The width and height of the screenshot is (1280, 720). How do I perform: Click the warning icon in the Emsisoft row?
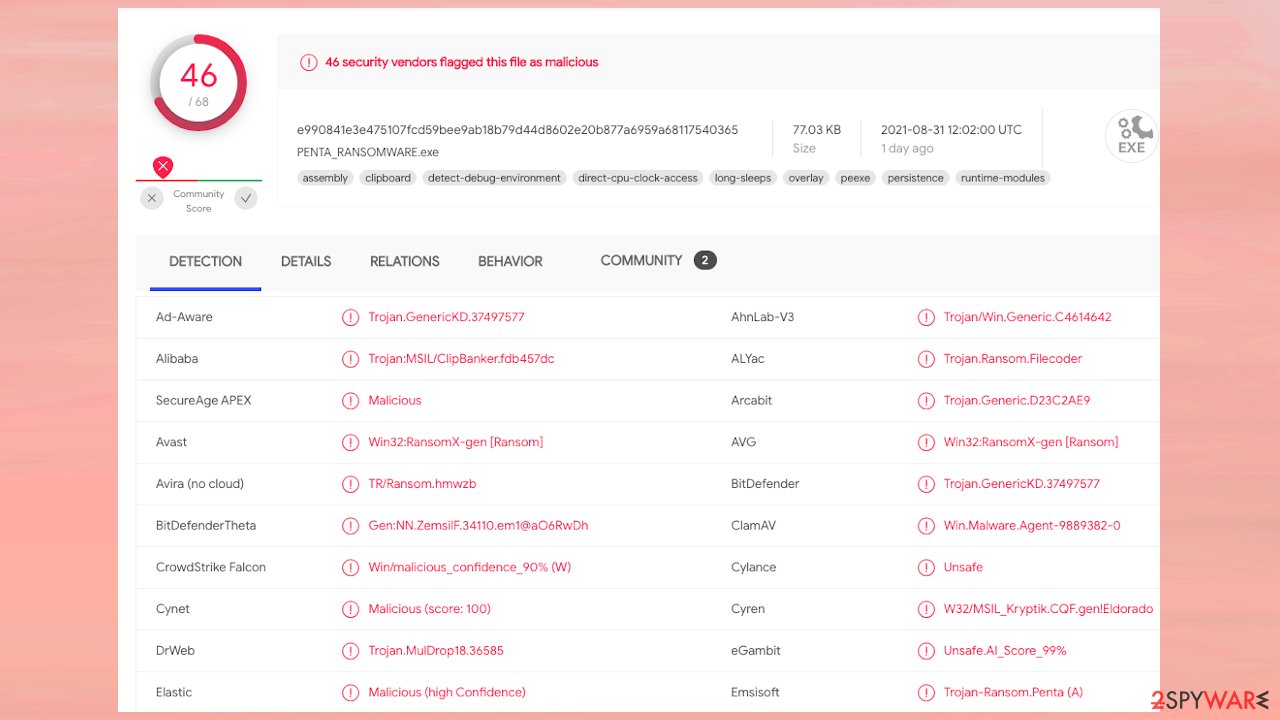pyautogui.click(x=926, y=692)
